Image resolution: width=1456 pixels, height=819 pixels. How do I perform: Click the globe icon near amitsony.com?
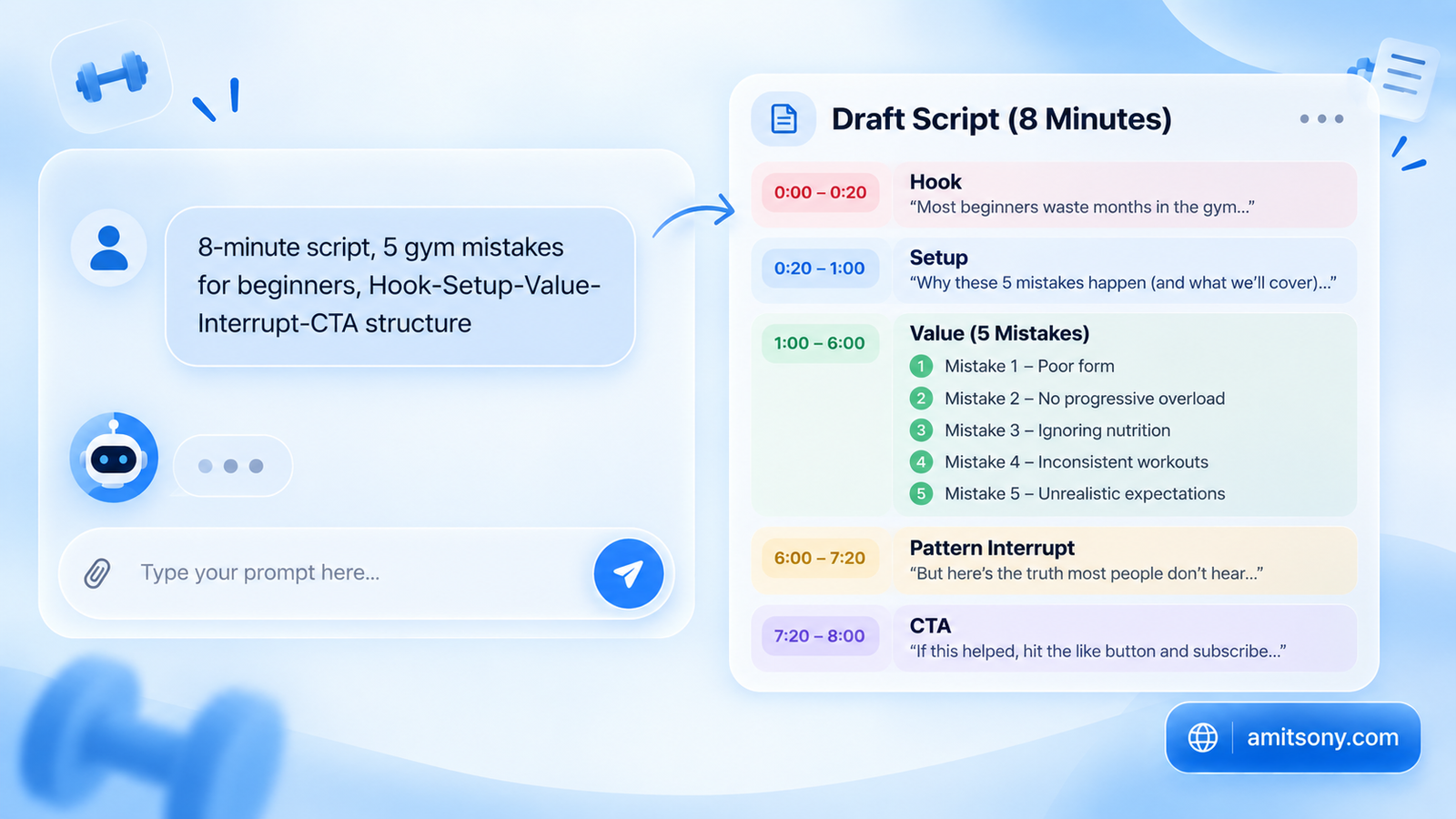[1203, 737]
